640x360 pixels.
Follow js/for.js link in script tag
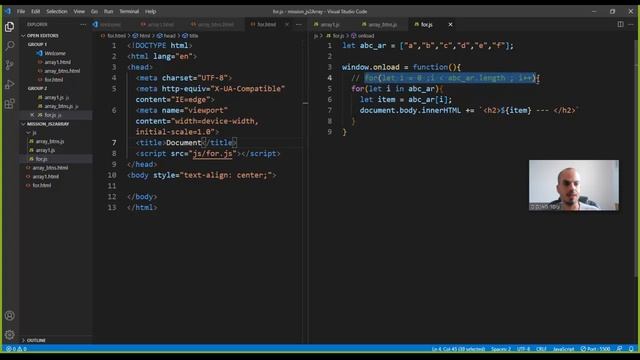click(x=212, y=153)
